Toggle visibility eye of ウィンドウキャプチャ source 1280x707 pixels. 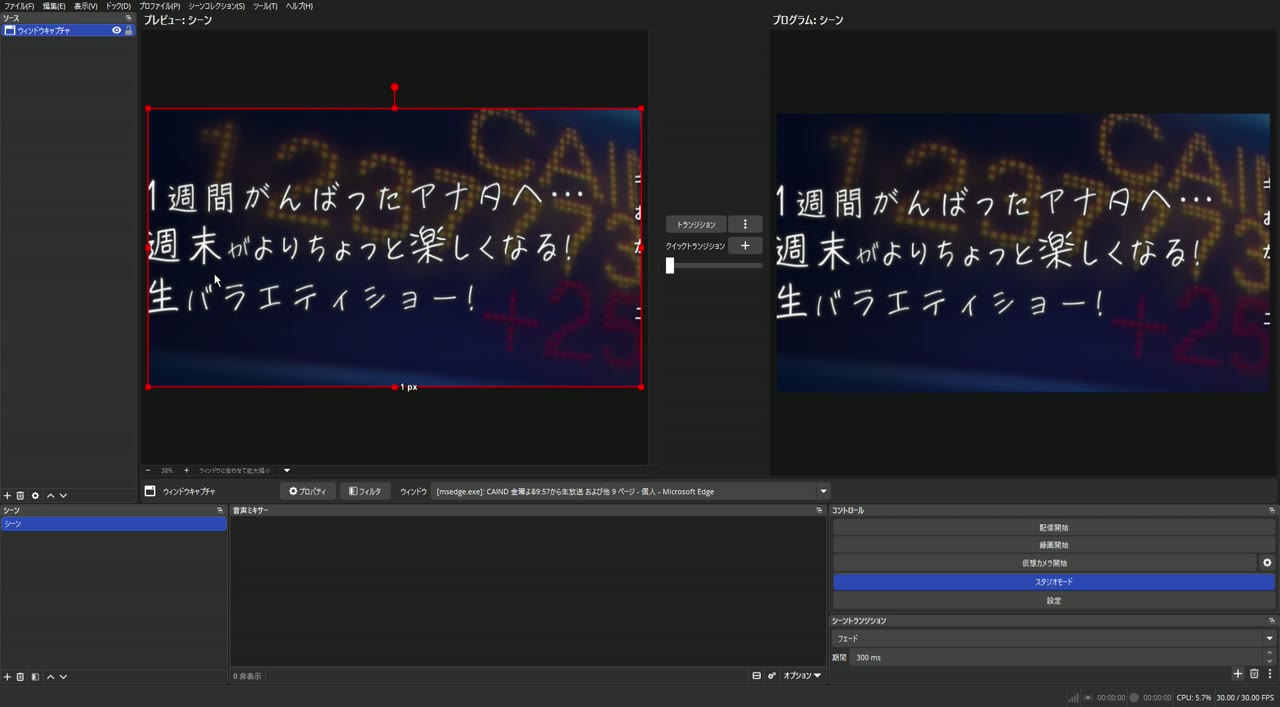pos(116,31)
